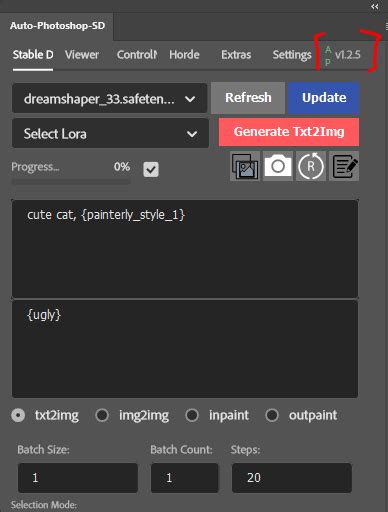
Task: Click the Generate Txt2Img button
Action: [289, 132]
